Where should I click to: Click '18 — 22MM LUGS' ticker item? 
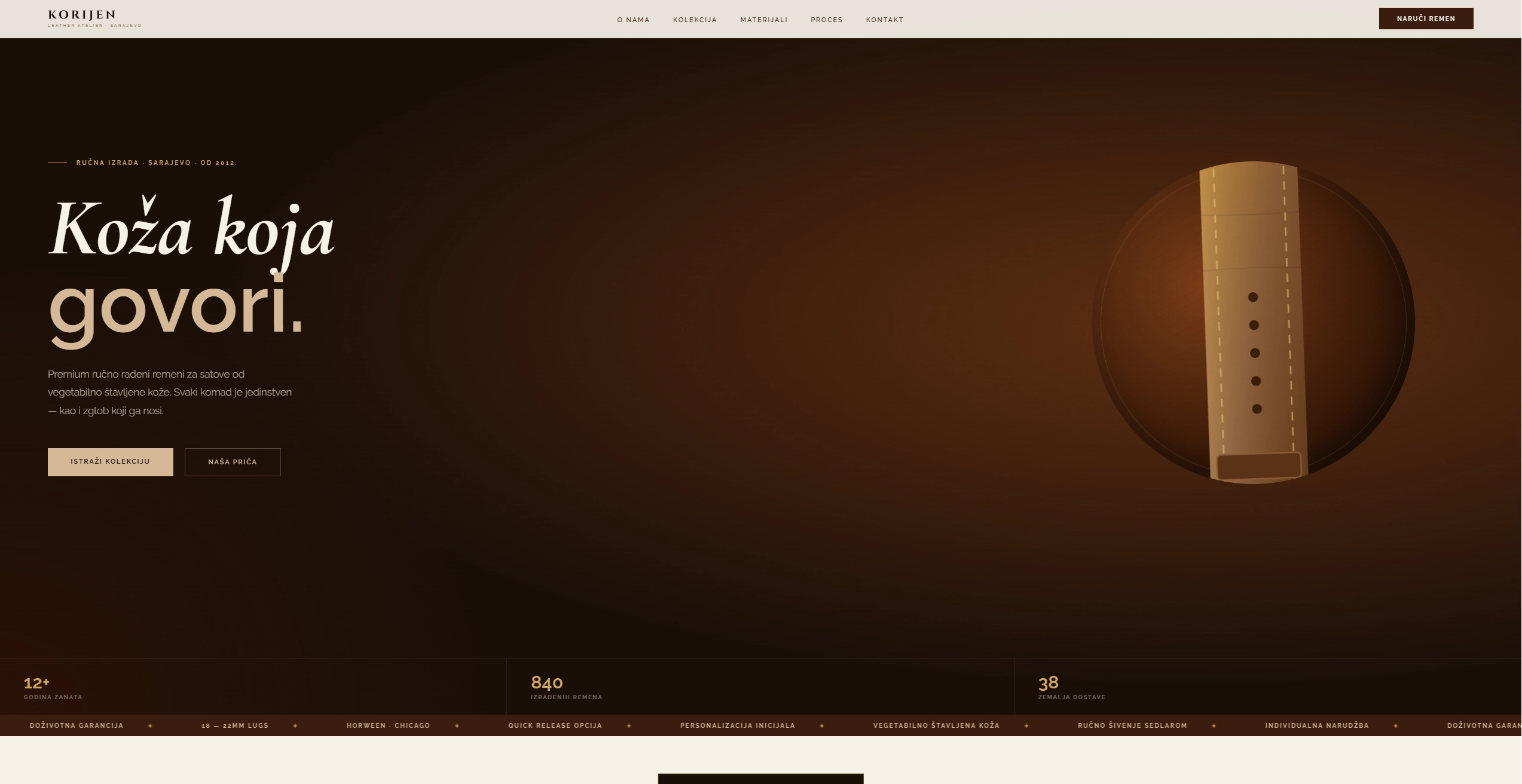click(235, 725)
